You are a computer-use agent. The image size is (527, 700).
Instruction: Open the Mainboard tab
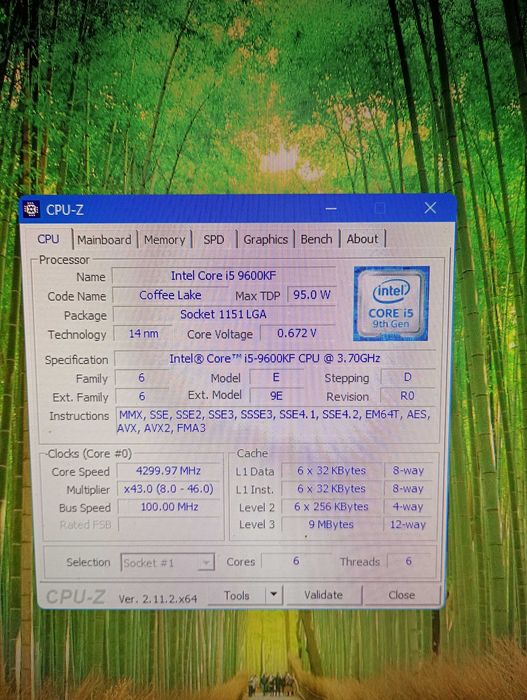pos(104,240)
